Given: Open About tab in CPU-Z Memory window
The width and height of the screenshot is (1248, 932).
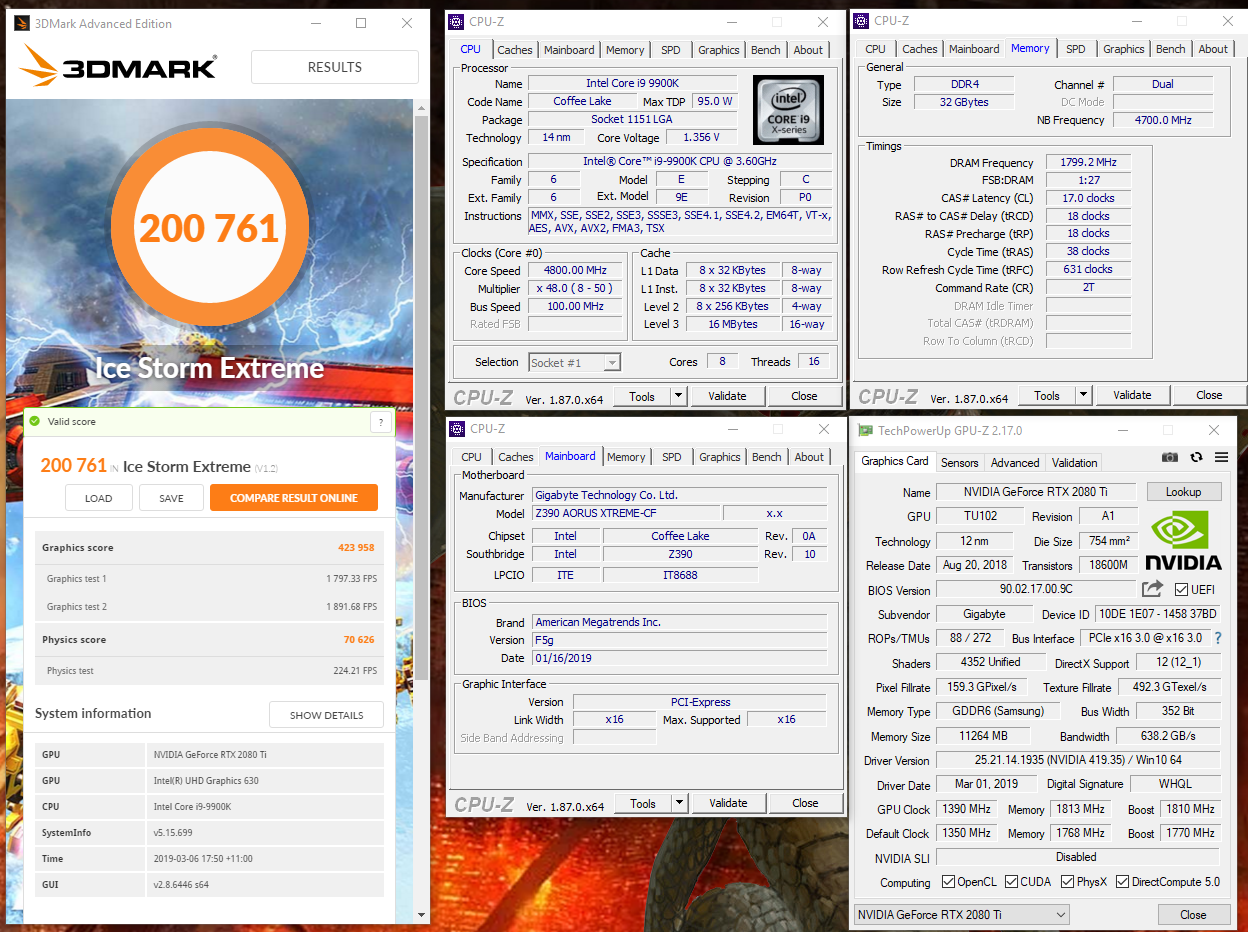Looking at the screenshot, I should pyautogui.click(x=1213, y=49).
